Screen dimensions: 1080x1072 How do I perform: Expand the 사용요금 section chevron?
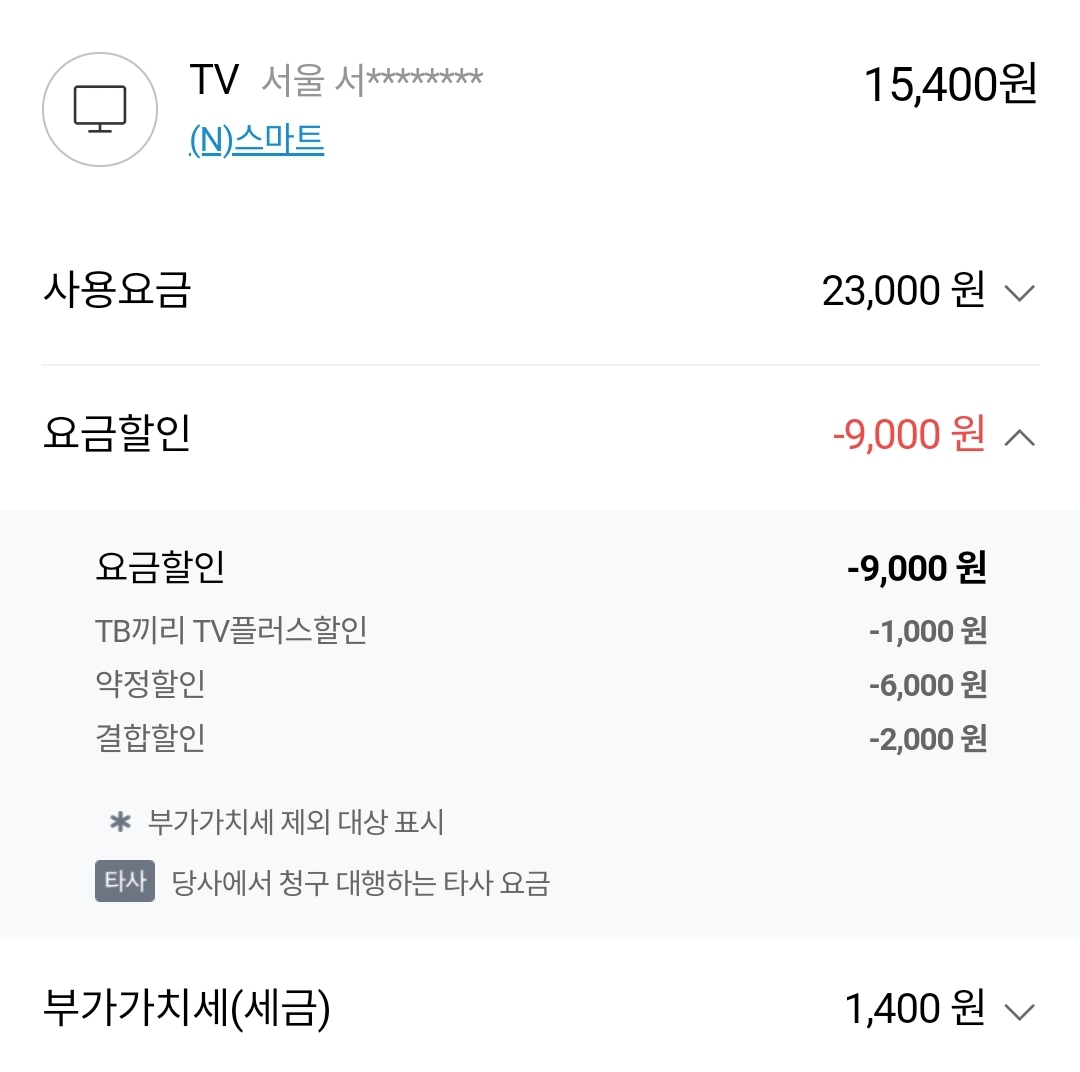(1018, 293)
